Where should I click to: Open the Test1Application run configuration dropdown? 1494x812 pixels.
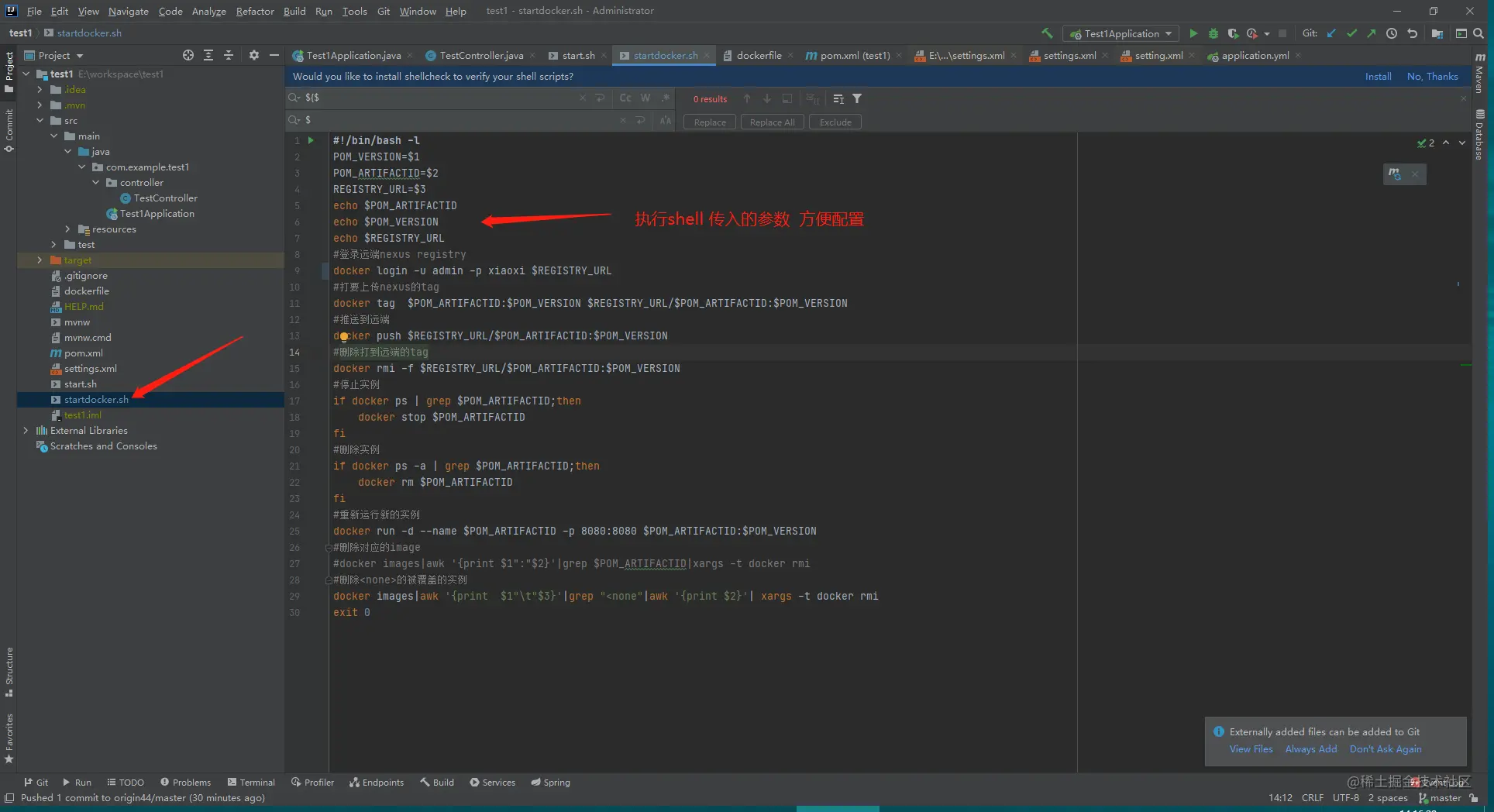coord(1120,33)
